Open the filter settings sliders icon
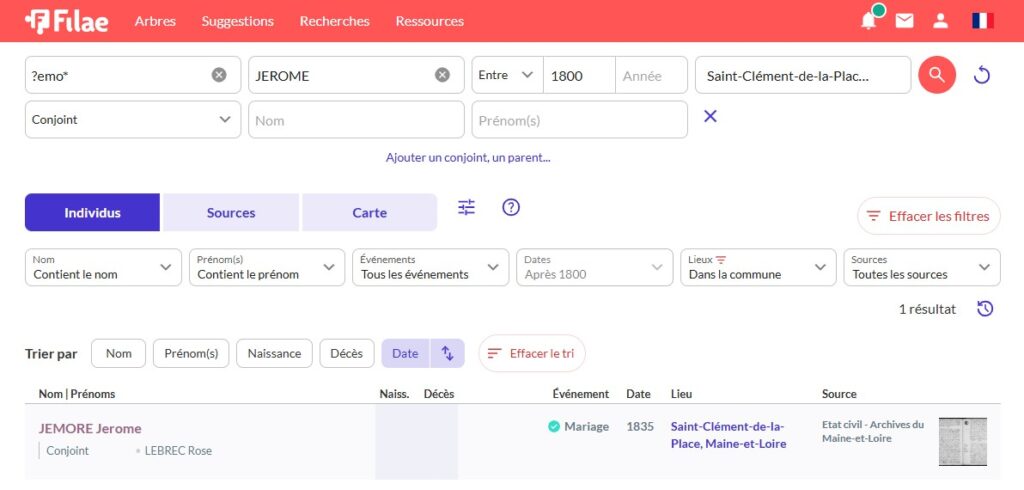This screenshot has height=490, width=1024. [x=467, y=208]
